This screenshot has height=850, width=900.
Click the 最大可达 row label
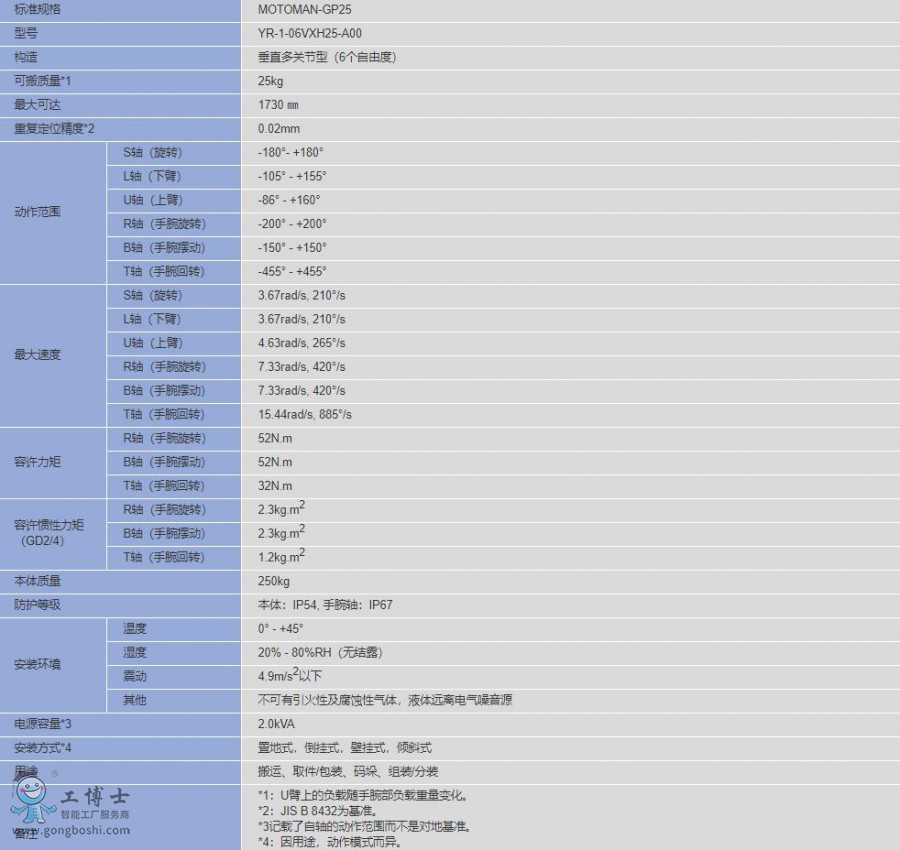tap(37, 105)
